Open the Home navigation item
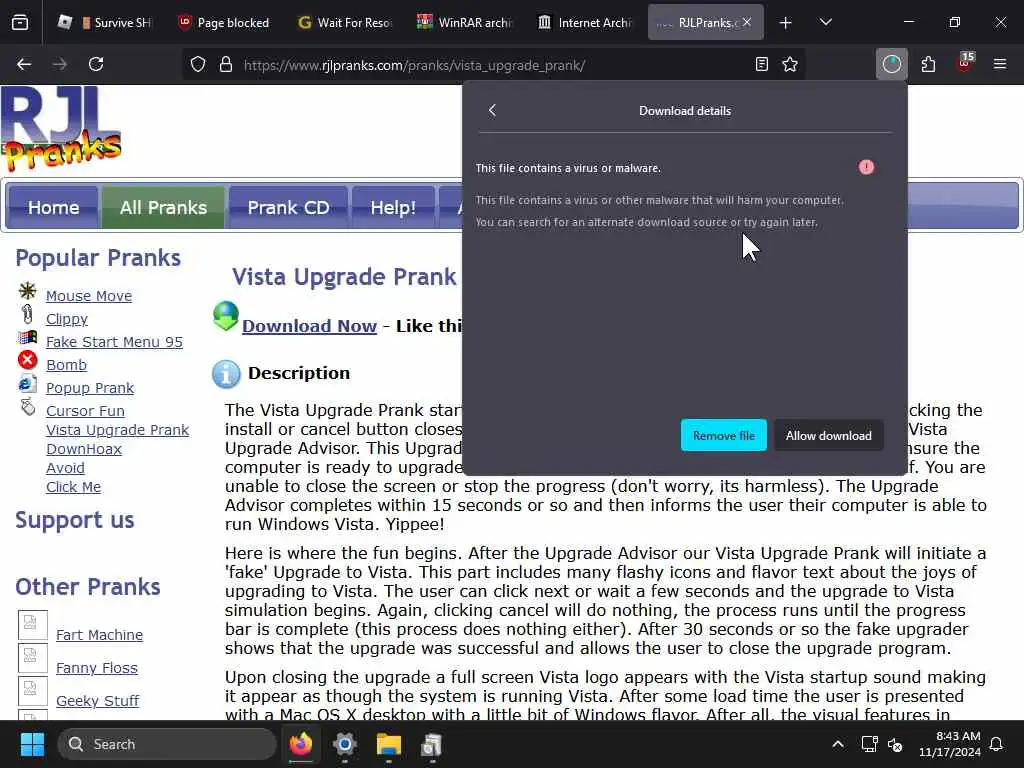Viewport: 1024px width, 768px height. point(54,208)
